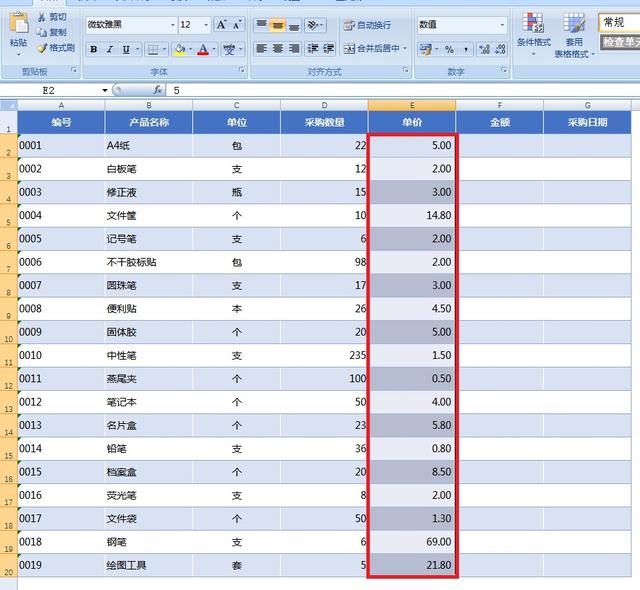Click the Insert Function fx icon

click(158, 90)
